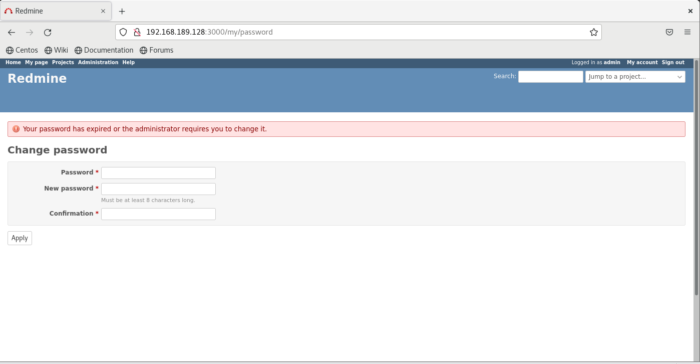The width and height of the screenshot is (700, 364).
Task: Open Projects in the top menu
Action: point(63,63)
